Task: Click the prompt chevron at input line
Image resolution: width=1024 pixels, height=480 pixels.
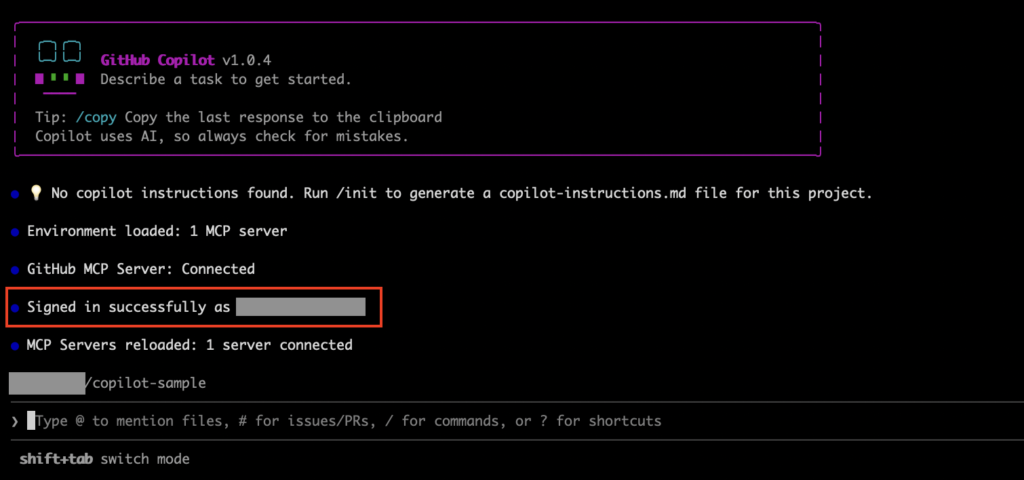Action: tap(14, 421)
